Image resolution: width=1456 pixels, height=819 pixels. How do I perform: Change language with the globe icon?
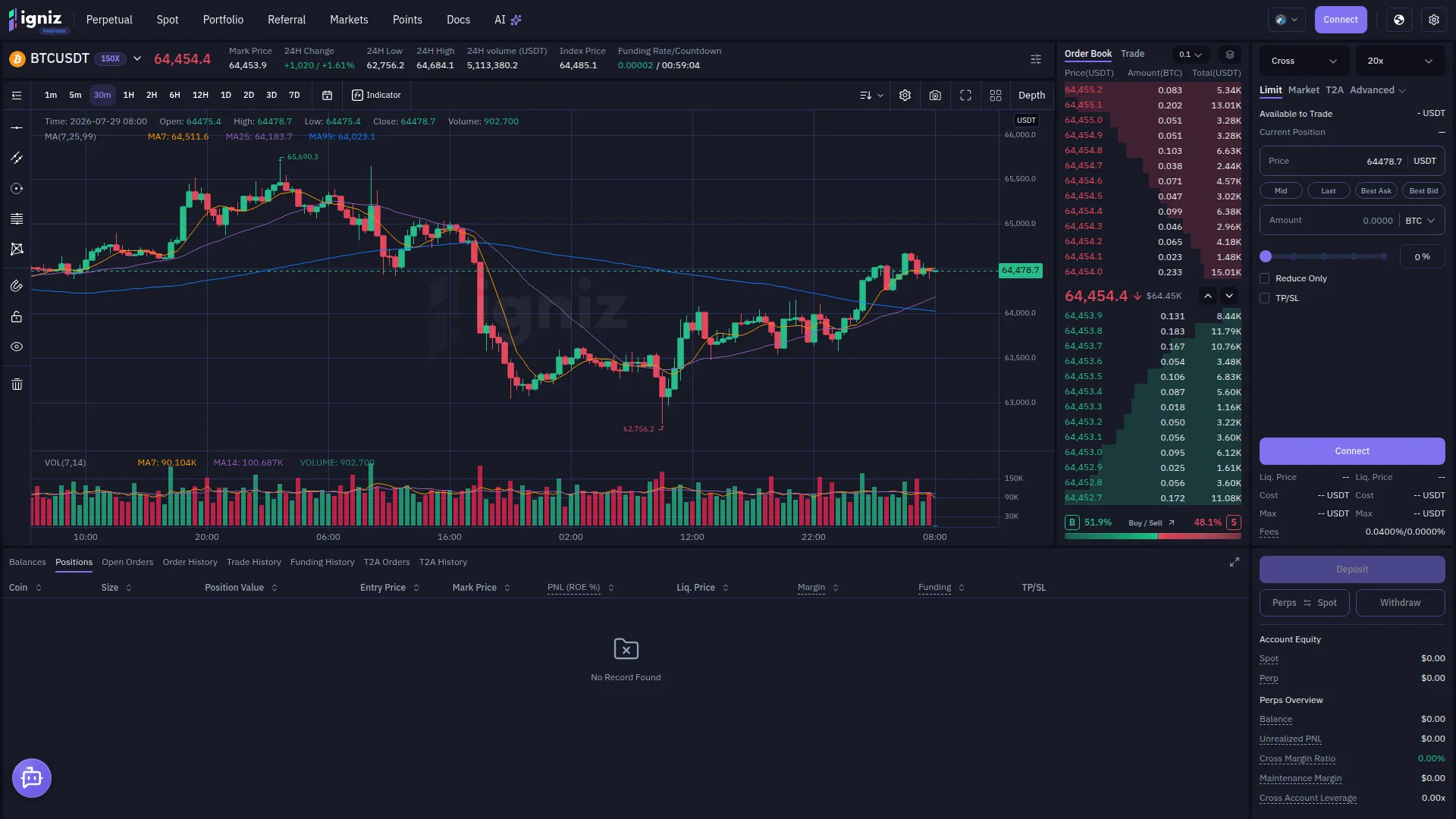[1399, 20]
